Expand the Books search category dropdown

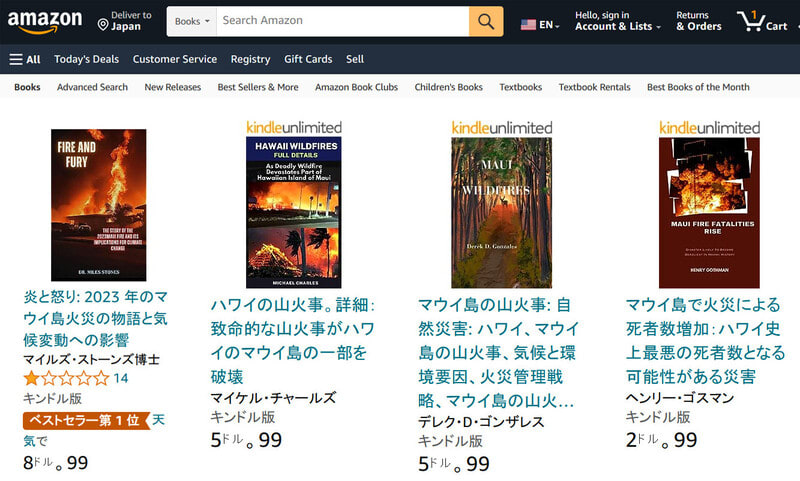click(x=192, y=21)
